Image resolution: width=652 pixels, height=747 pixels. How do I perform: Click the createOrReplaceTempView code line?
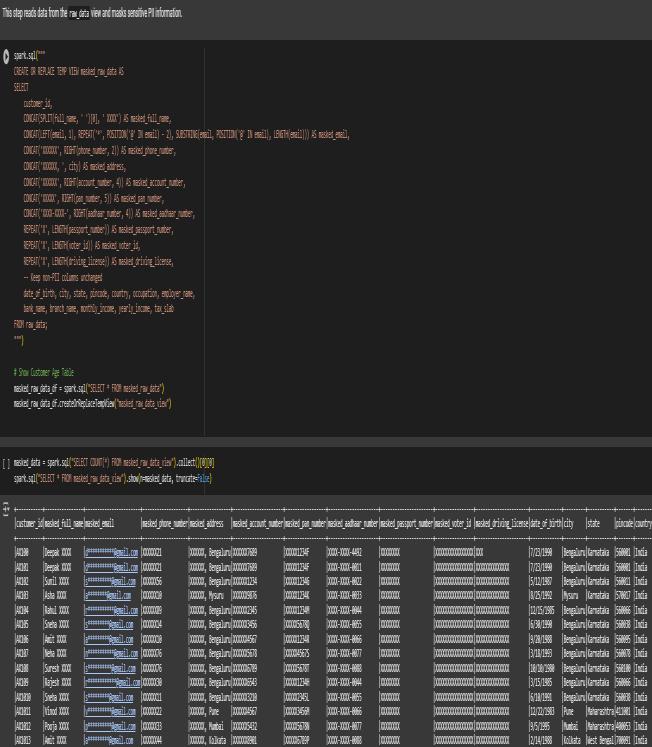coord(92,404)
